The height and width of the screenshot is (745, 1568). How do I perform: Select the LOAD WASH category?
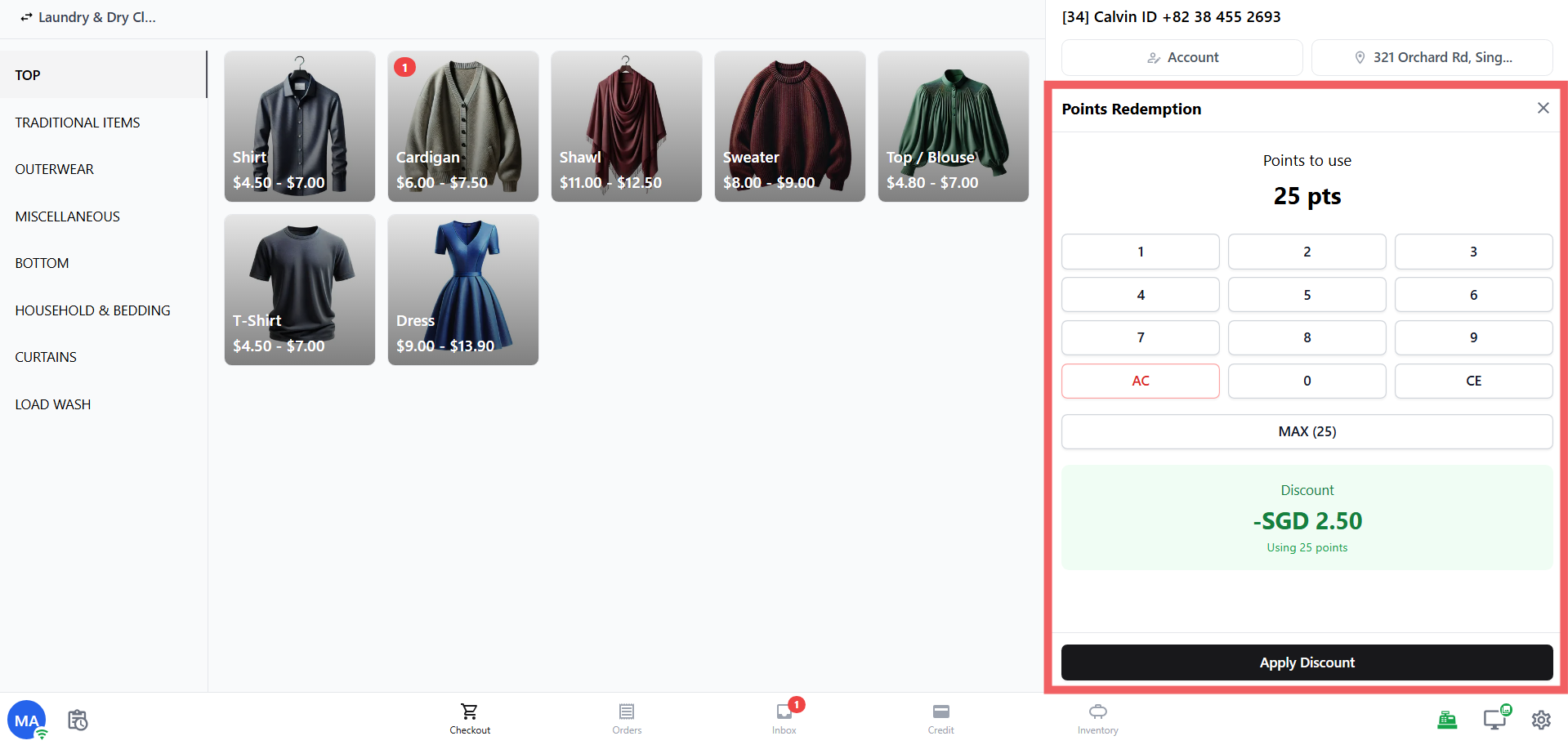tap(103, 404)
